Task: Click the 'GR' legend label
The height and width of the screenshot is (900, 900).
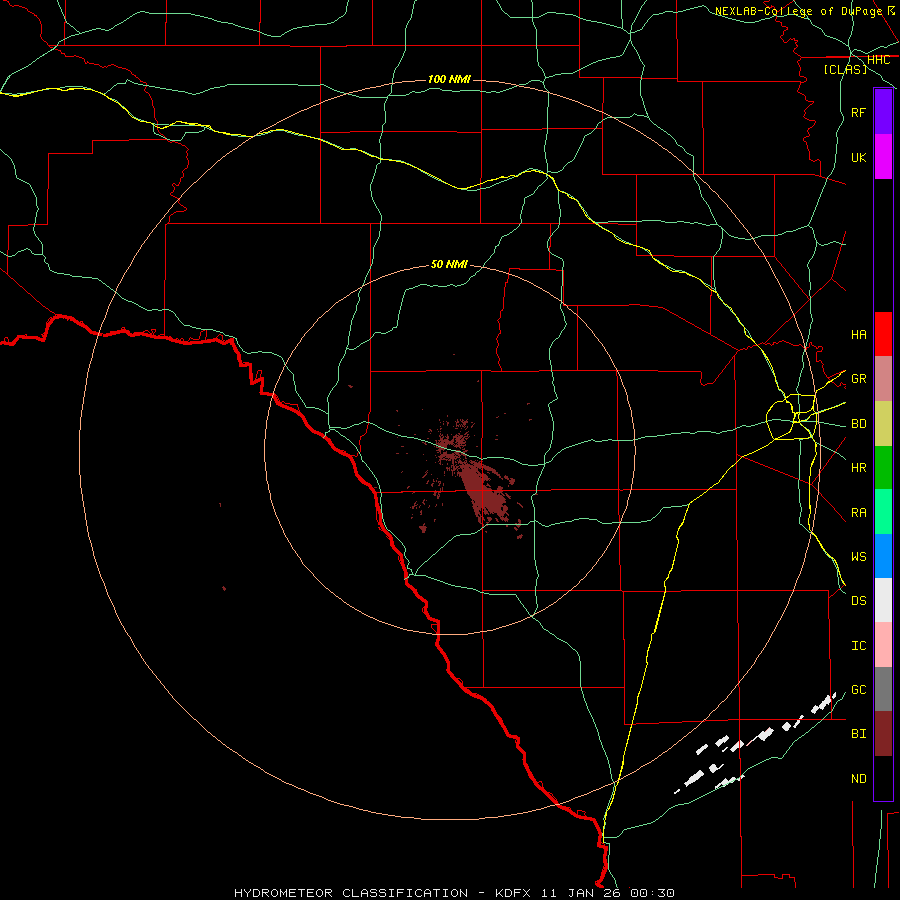Action: click(x=859, y=379)
